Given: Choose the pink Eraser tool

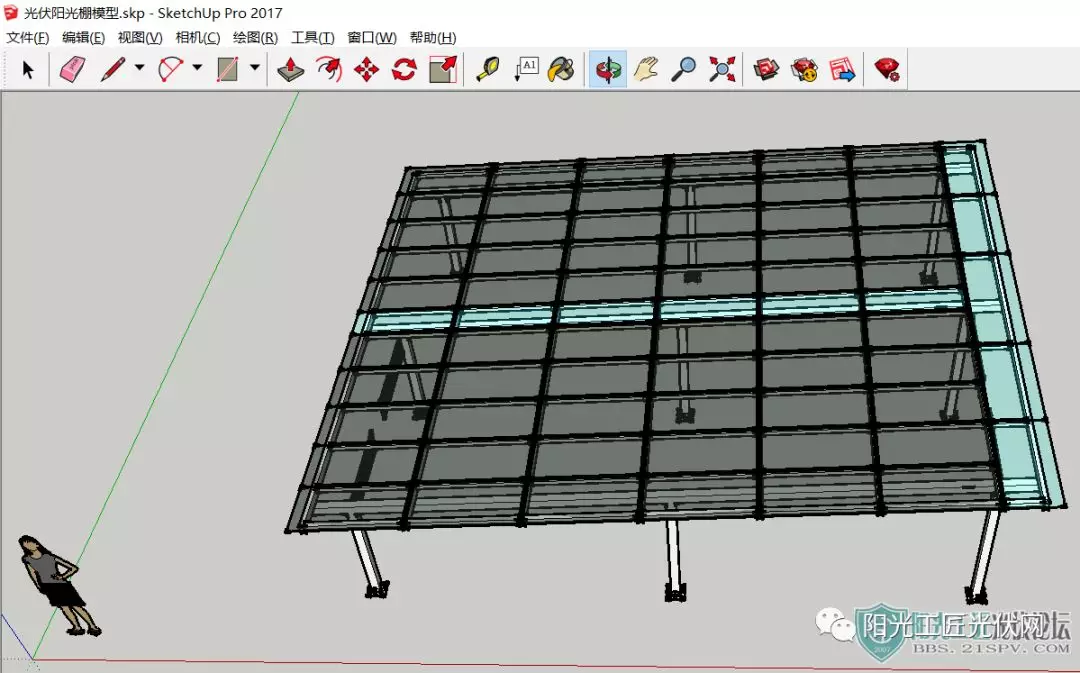Looking at the screenshot, I should tap(72, 70).
